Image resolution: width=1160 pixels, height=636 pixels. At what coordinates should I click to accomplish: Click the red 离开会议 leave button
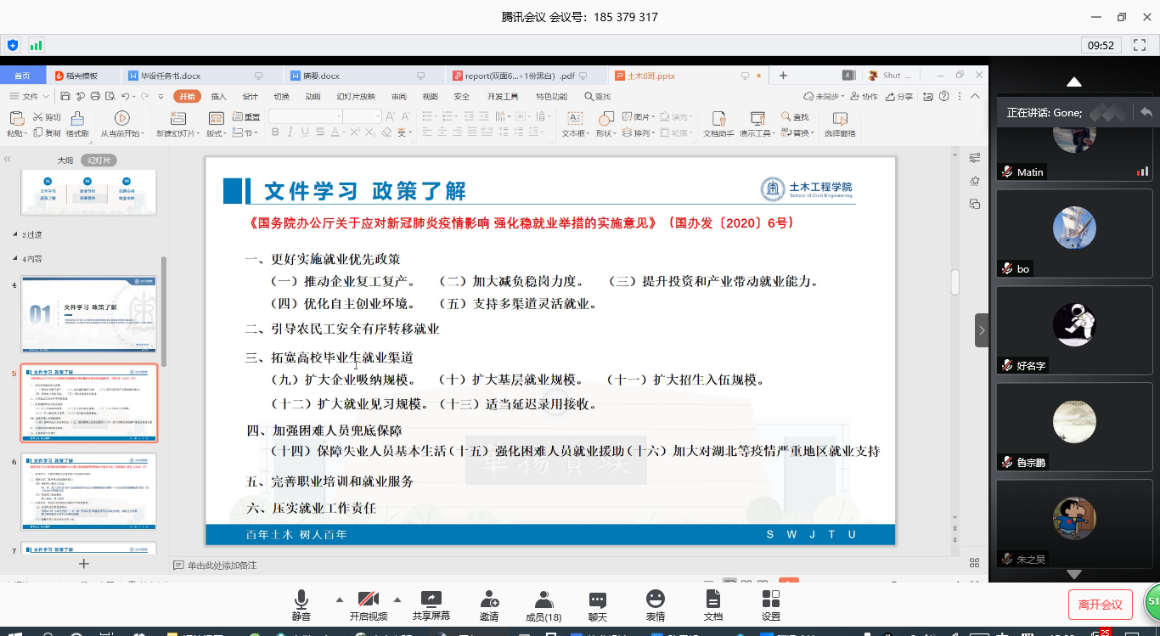[x=1100, y=604]
